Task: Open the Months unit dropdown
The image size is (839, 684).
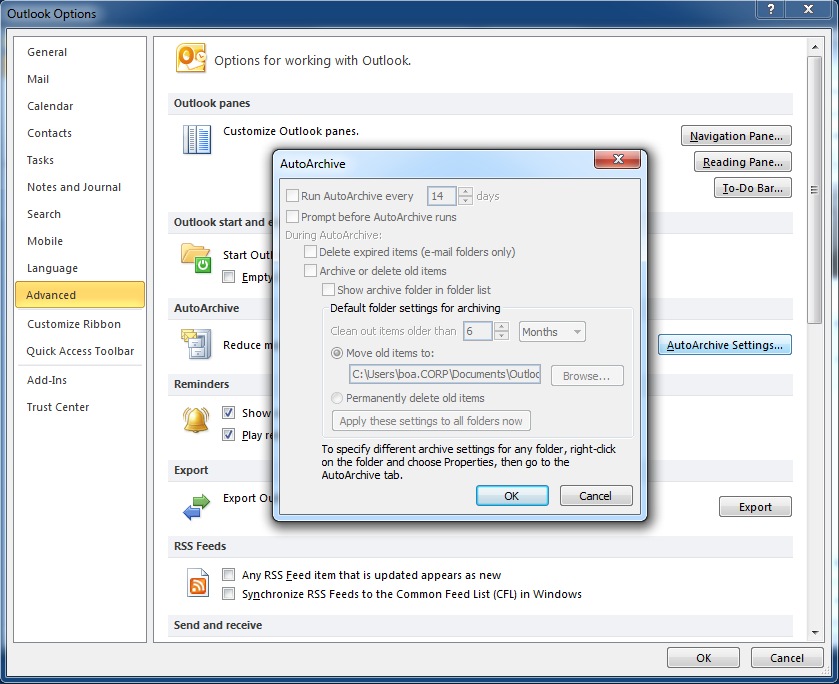Action: [x=551, y=332]
